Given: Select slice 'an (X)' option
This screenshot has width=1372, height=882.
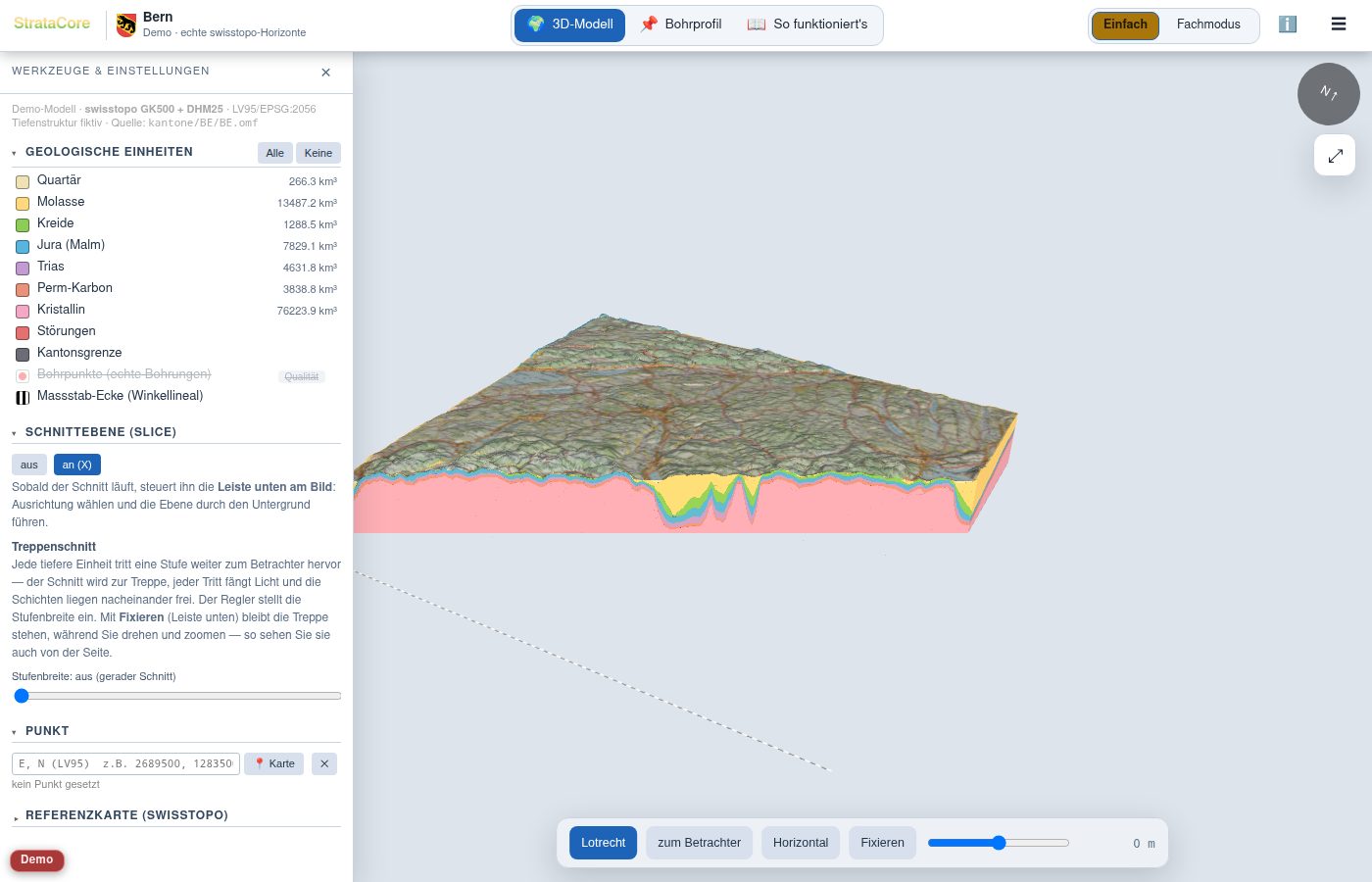Looking at the screenshot, I should [x=77, y=465].
